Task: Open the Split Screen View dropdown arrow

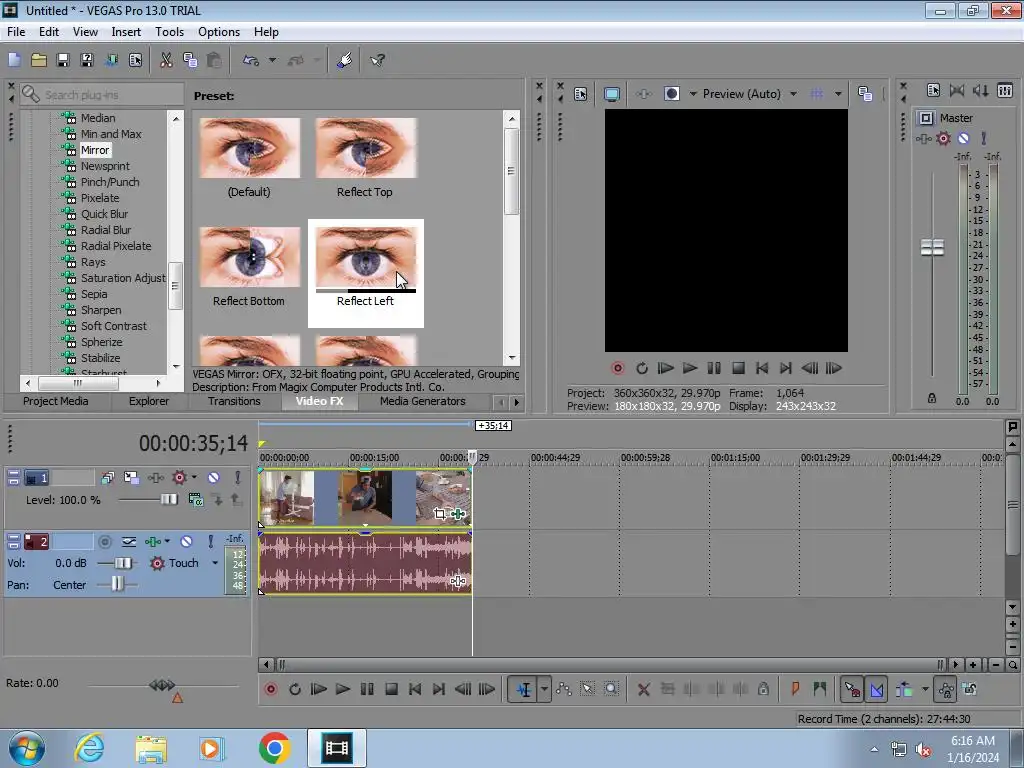Action: pyautogui.click(x=693, y=94)
